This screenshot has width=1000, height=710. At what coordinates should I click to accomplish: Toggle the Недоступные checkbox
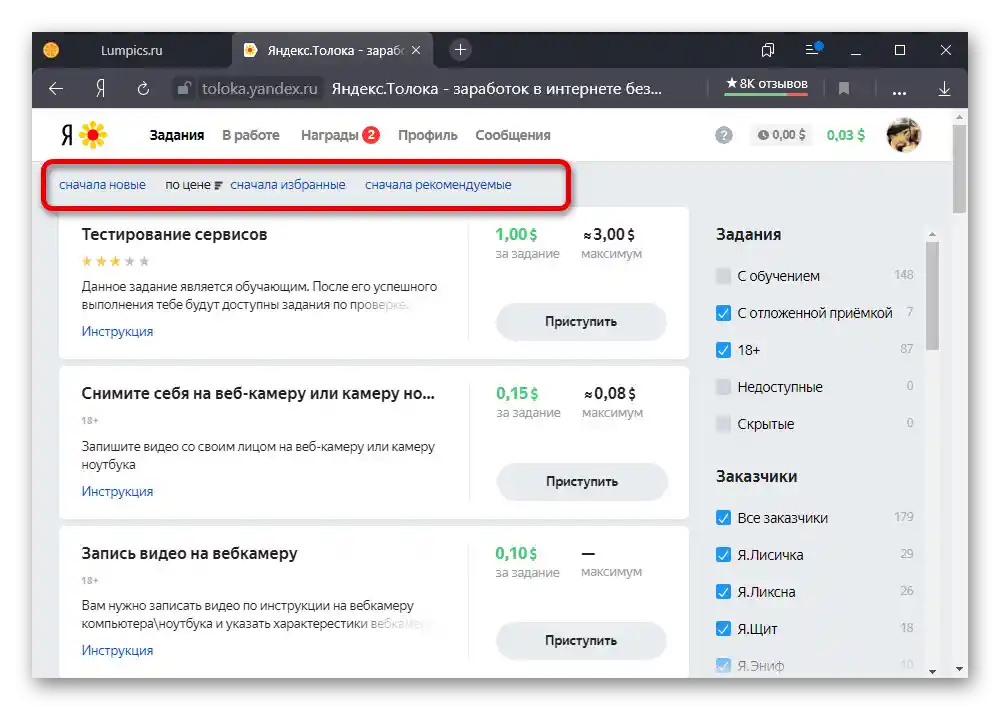(723, 387)
